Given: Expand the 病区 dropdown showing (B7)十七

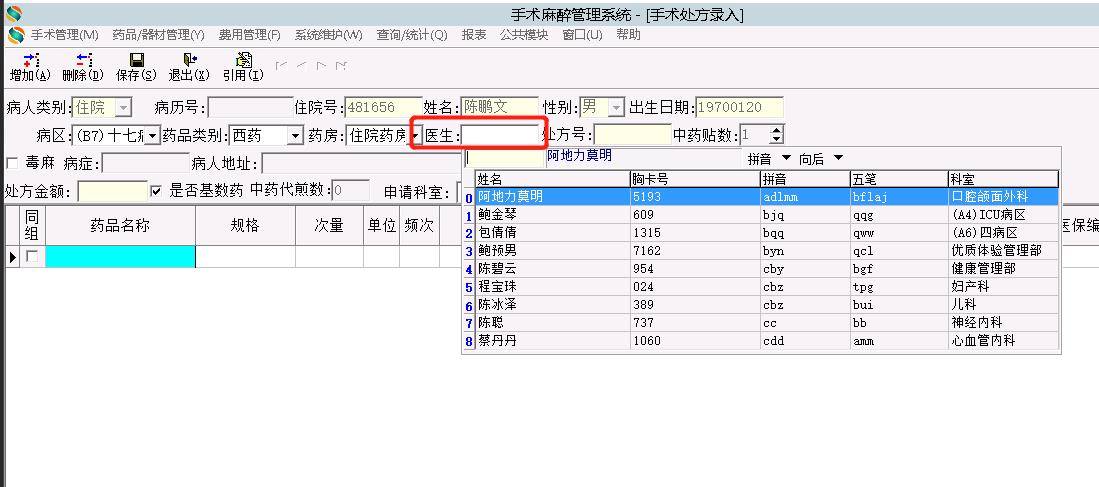Looking at the screenshot, I should pos(153,135).
